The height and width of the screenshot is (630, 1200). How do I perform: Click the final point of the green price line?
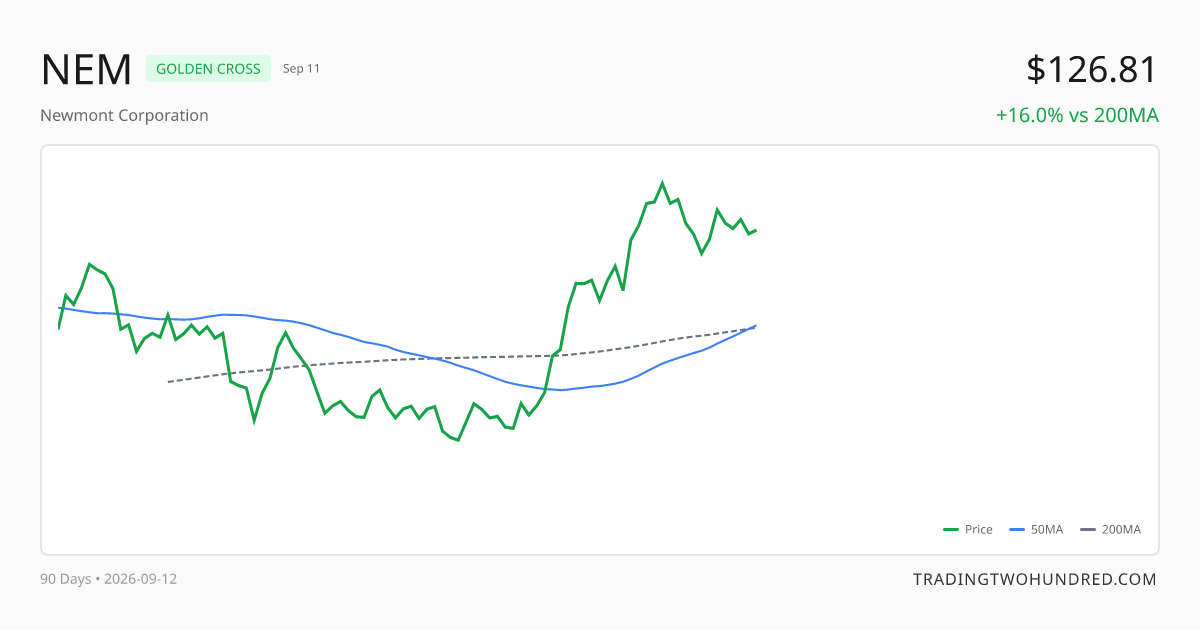[756, 230]
